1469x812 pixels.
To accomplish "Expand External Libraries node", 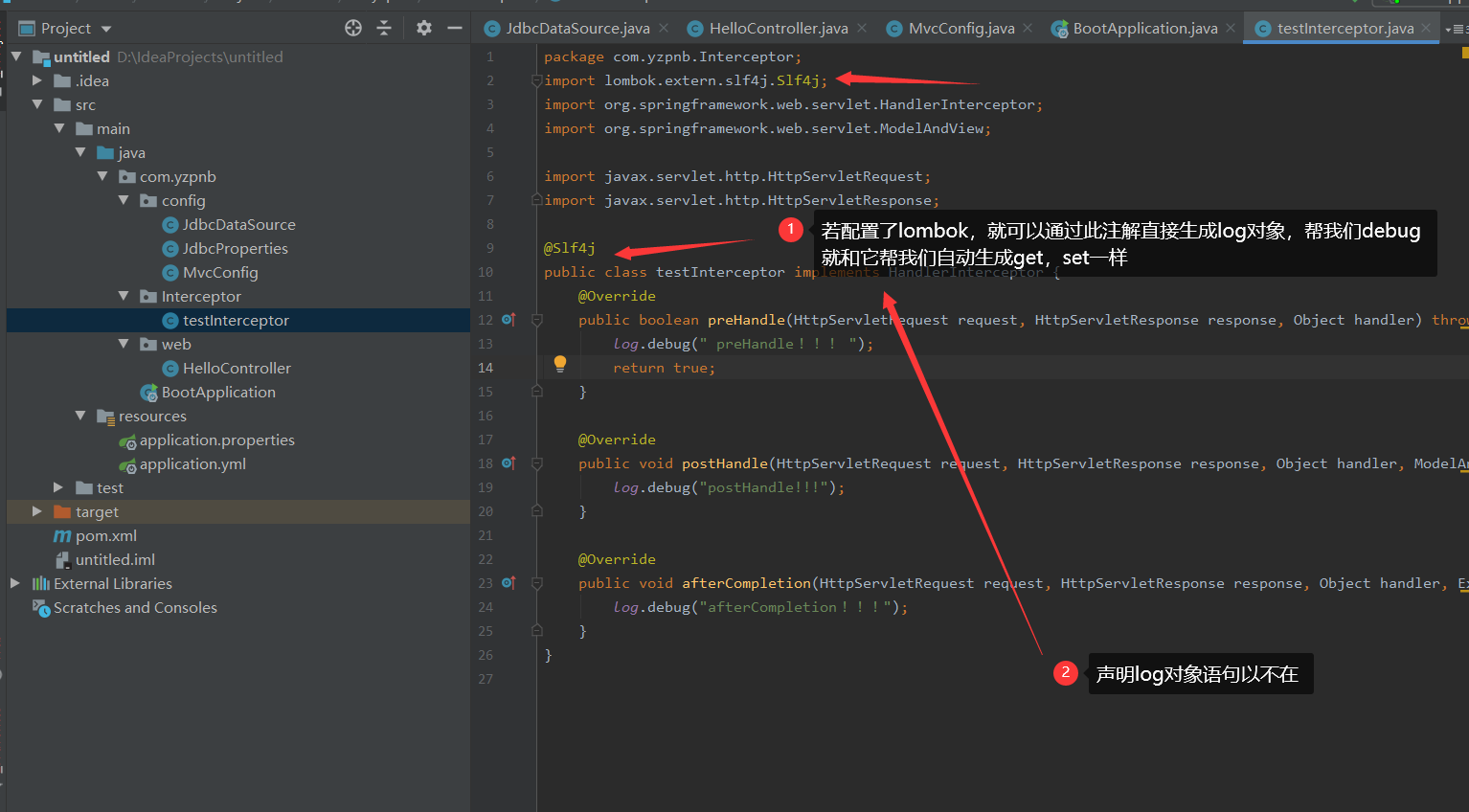I will pos(15,583).
